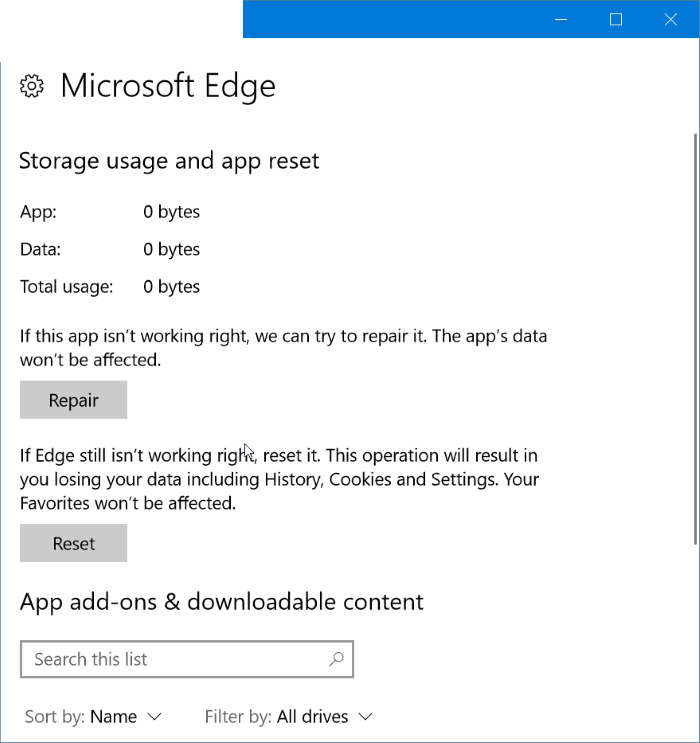Click the gear icon beside Microsoft Edge

tap(32, 87)
